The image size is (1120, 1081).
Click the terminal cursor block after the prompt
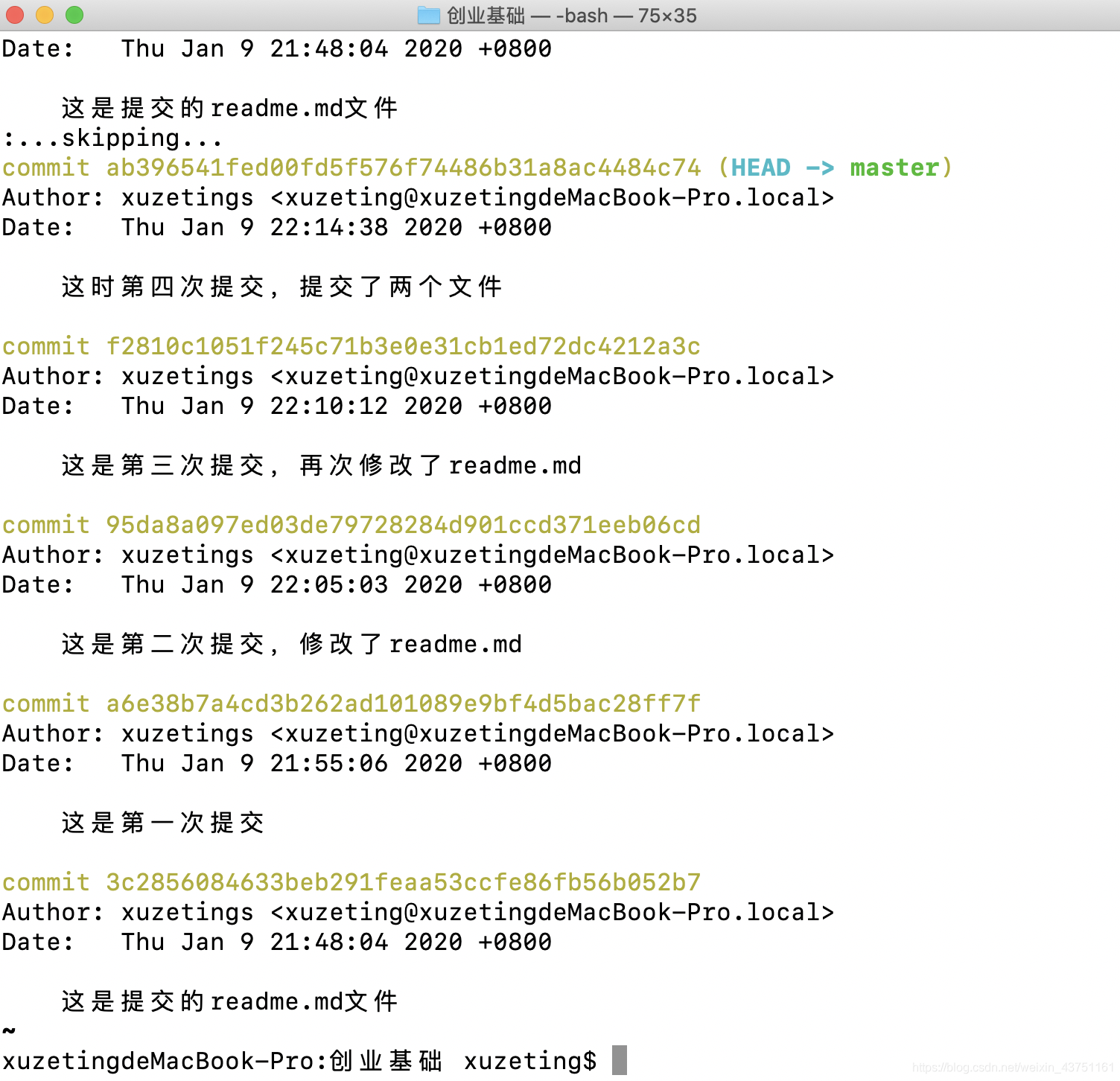point(620,1060)
